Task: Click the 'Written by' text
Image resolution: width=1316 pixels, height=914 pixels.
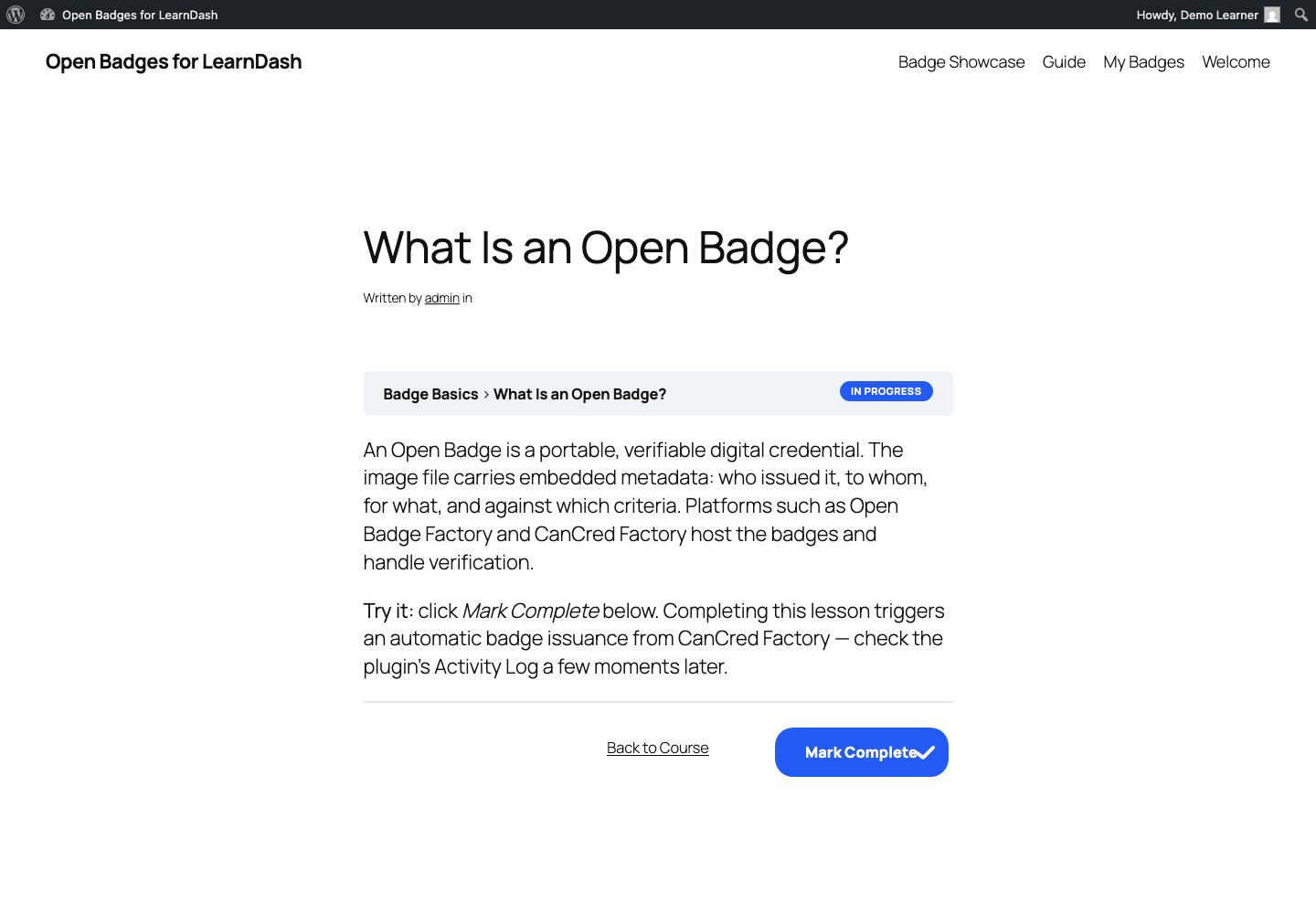Action: [393, 298]
